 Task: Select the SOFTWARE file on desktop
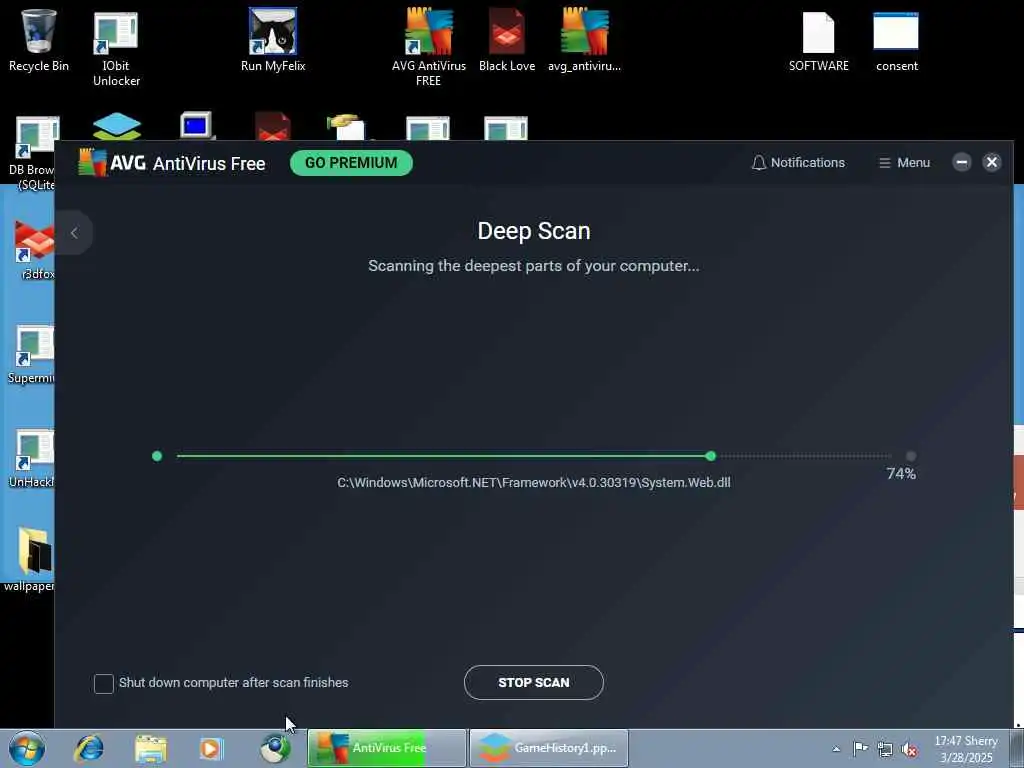coord(818,42)
